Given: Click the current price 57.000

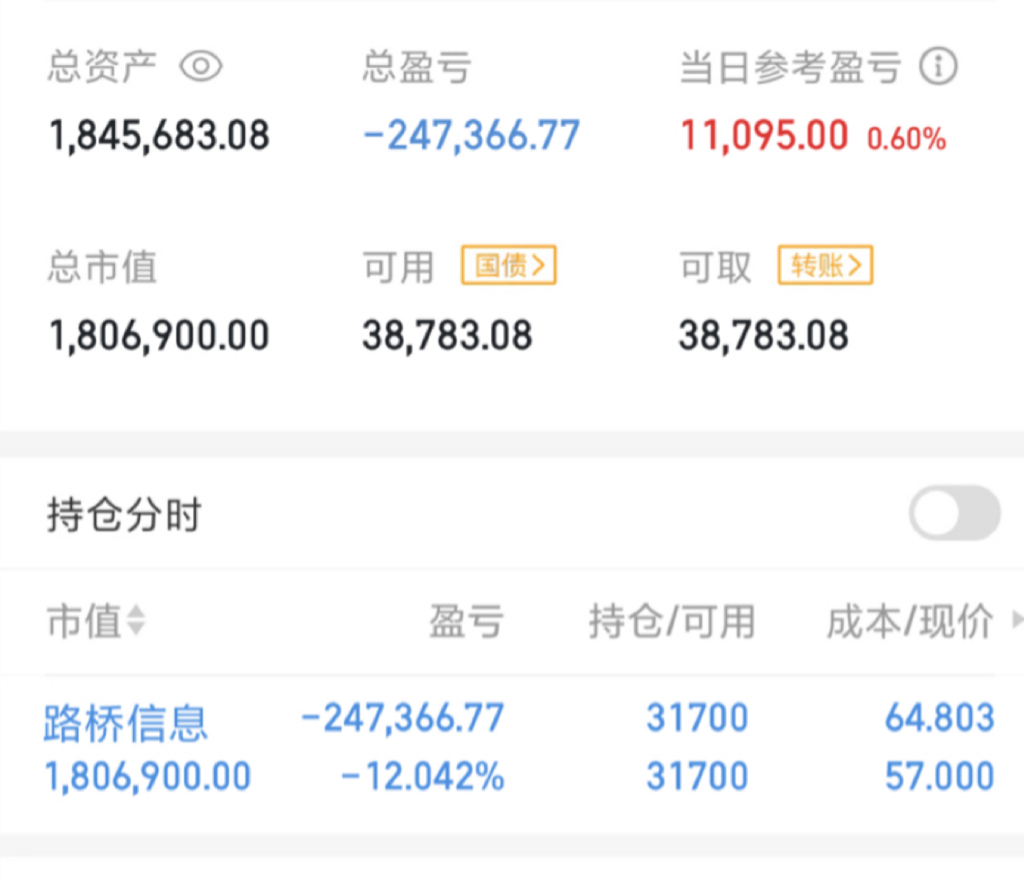Looking at the screenshot, I should click(x=939, y=777).
